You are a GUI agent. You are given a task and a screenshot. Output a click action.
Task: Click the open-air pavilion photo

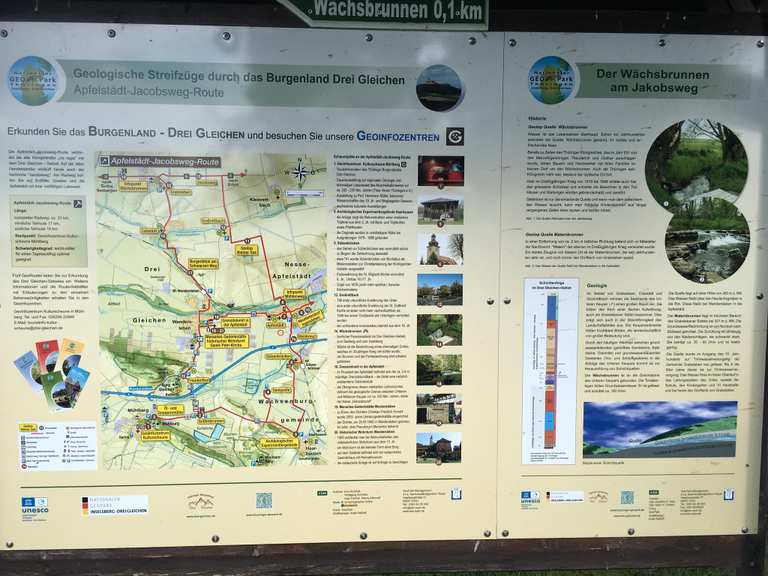(441, 211)
